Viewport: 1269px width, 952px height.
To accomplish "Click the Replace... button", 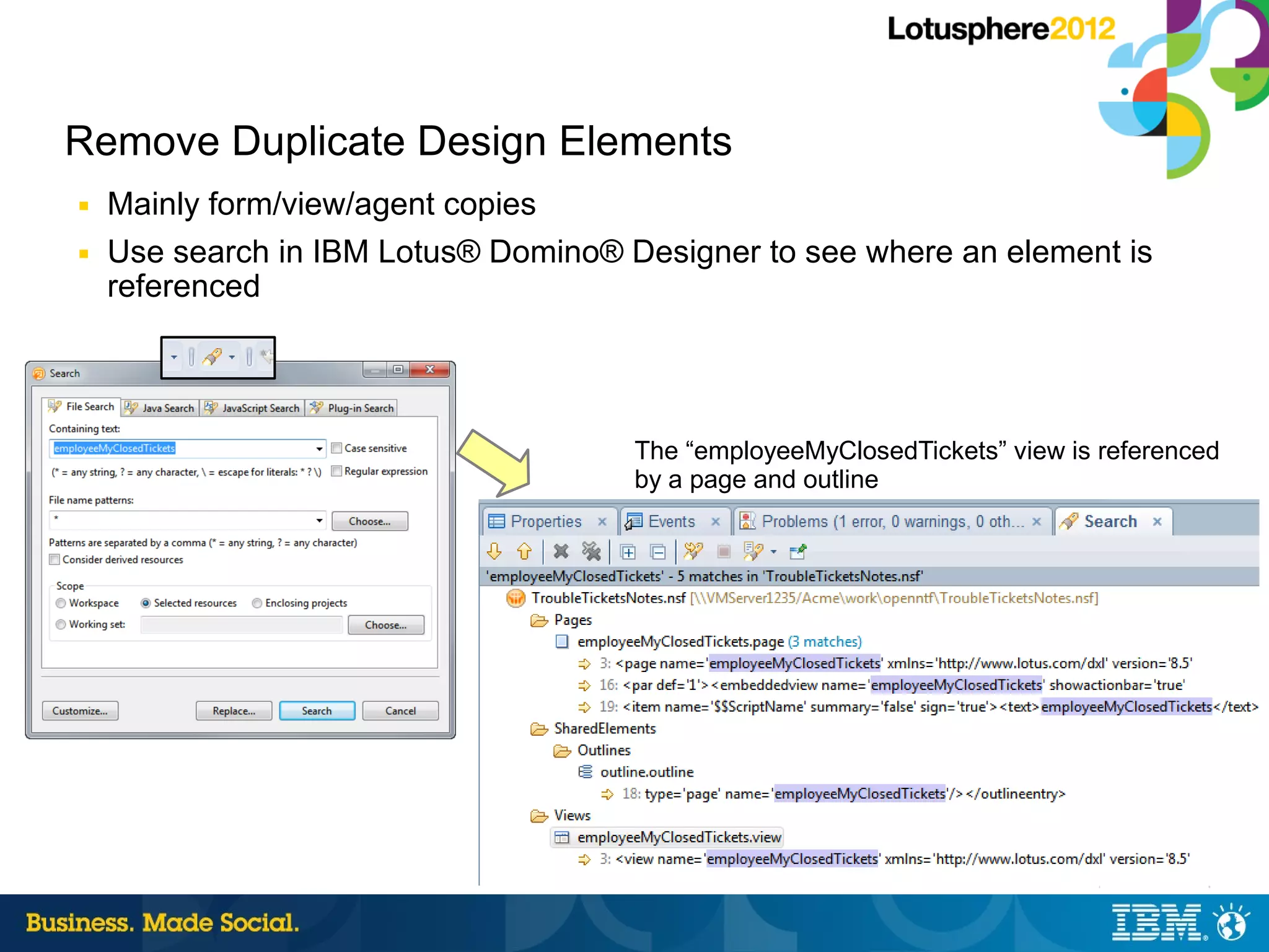I will point(234,711).
